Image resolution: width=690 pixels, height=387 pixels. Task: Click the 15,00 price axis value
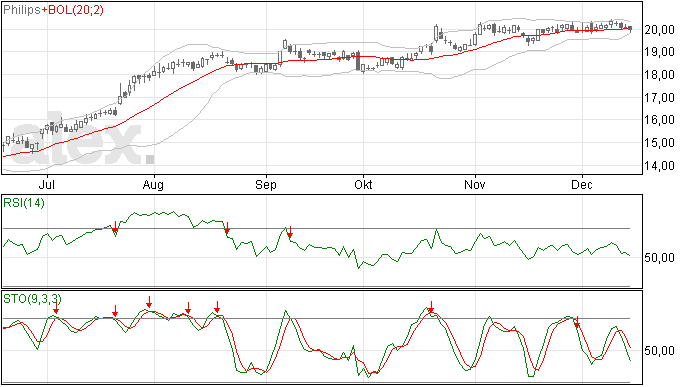(x=659, y=143)
